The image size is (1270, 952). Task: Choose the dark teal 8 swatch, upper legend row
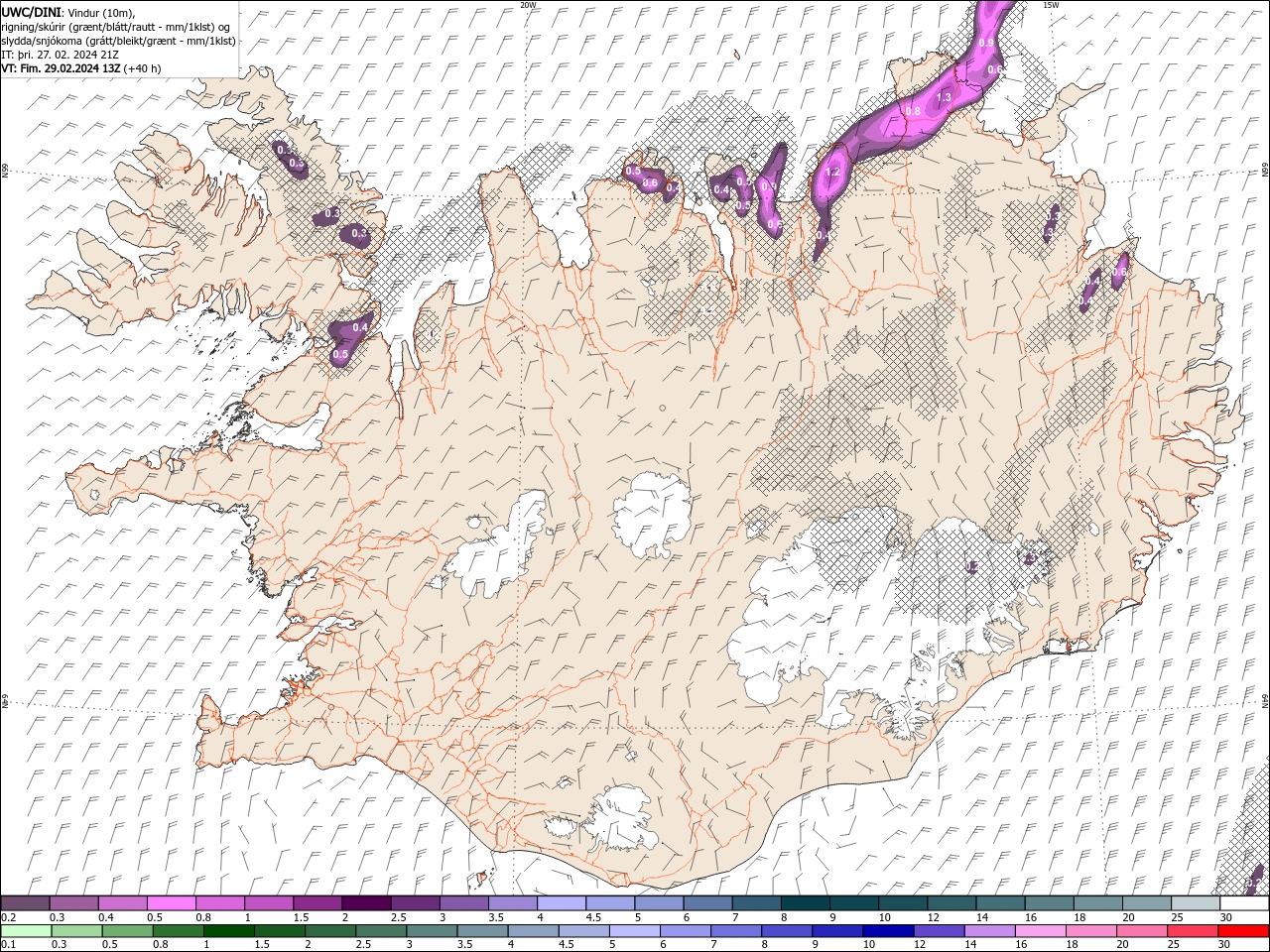(805, 903)
